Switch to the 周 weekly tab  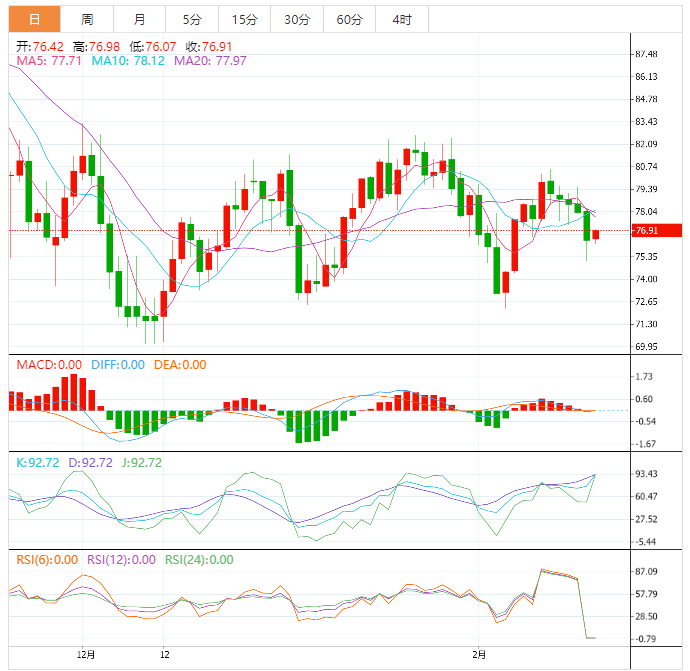87,20
